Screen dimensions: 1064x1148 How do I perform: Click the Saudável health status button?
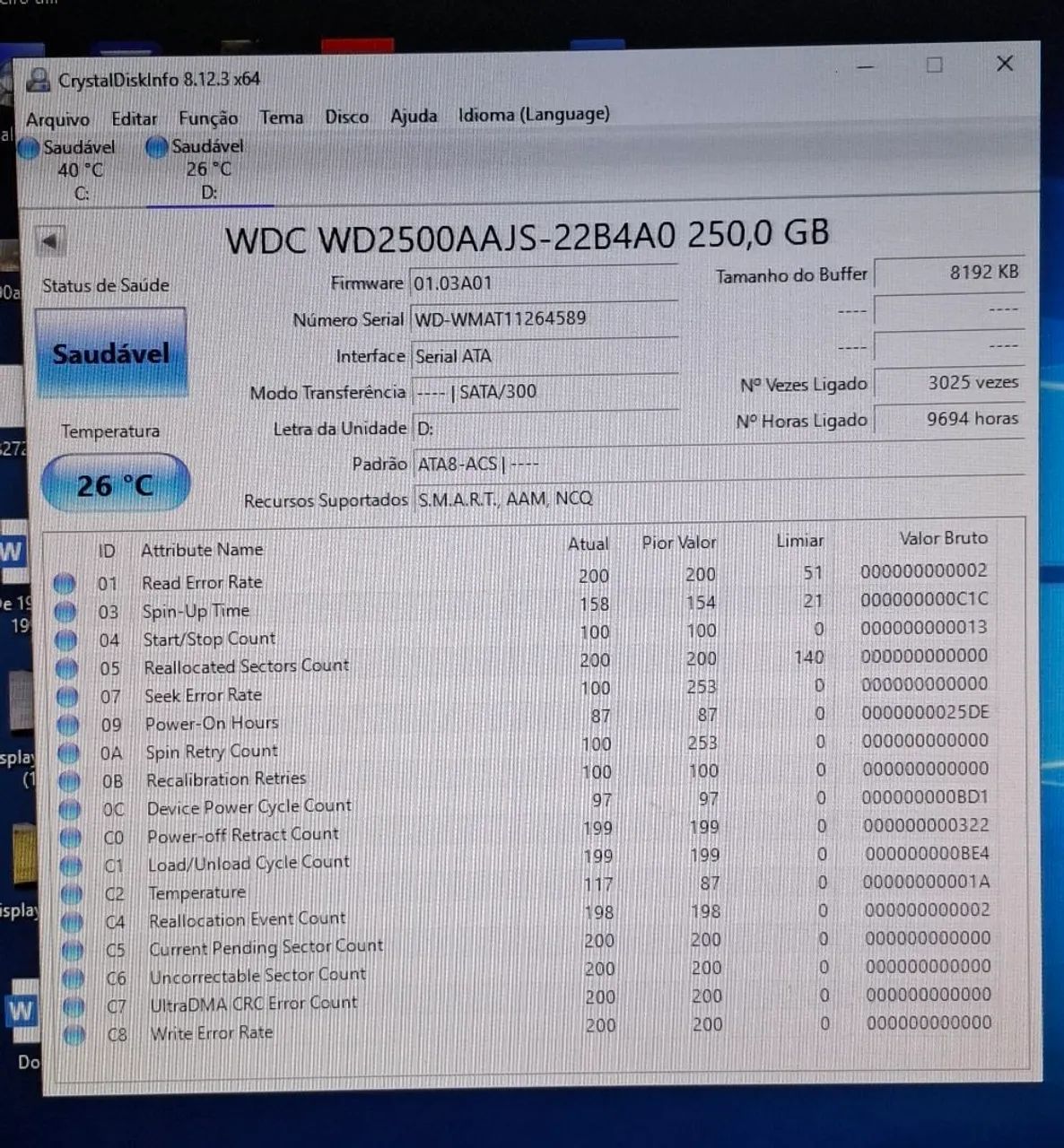(x=110, y=353)
